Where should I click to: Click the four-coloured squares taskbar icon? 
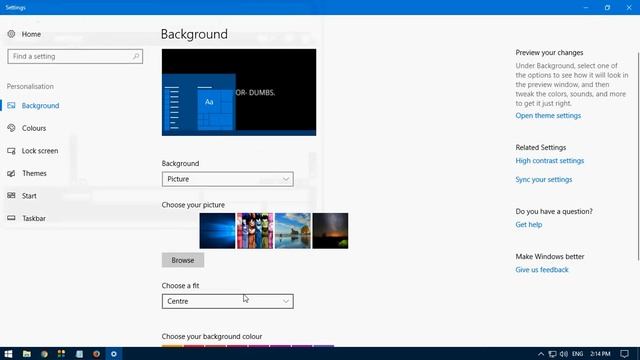(x=61, y=353)
